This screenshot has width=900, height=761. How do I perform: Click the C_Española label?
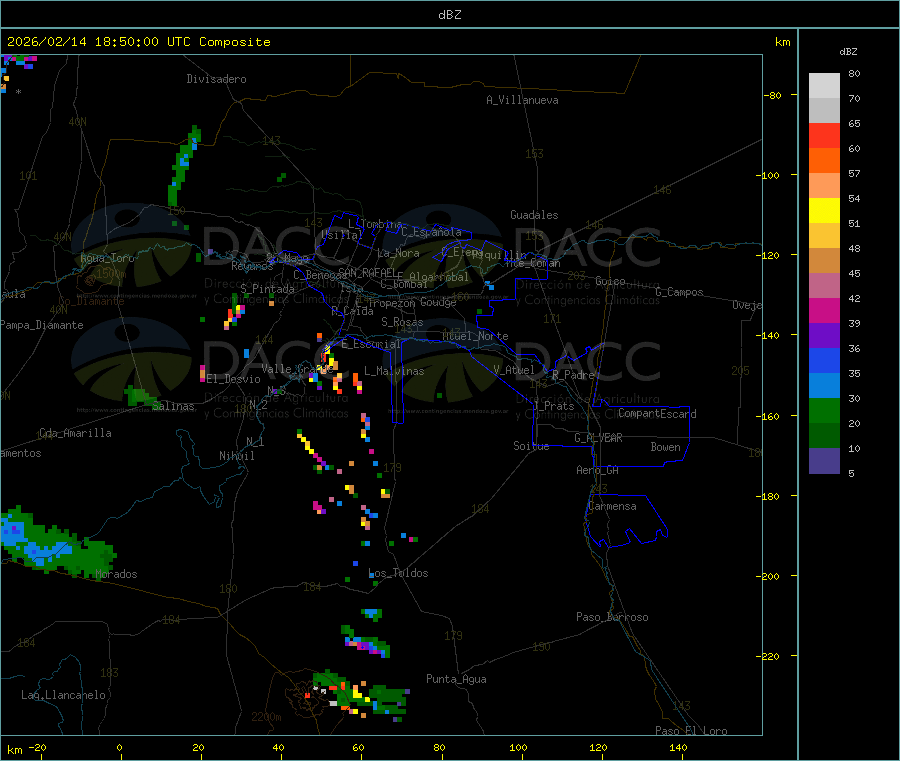pos(432,232)
